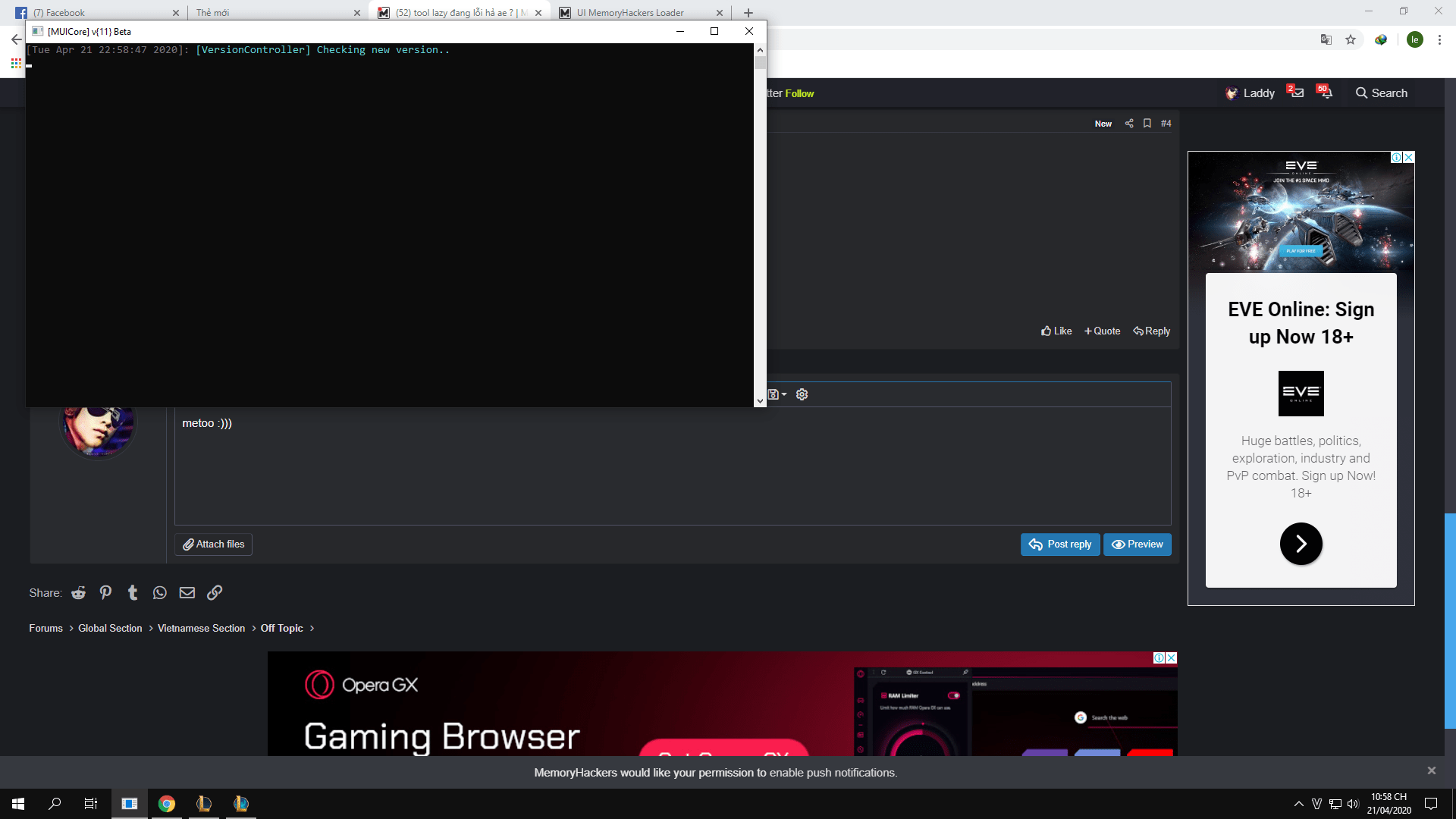Open the Chrome apps grid shortcut
This screenshot has height=819, width=1456.
16,63
